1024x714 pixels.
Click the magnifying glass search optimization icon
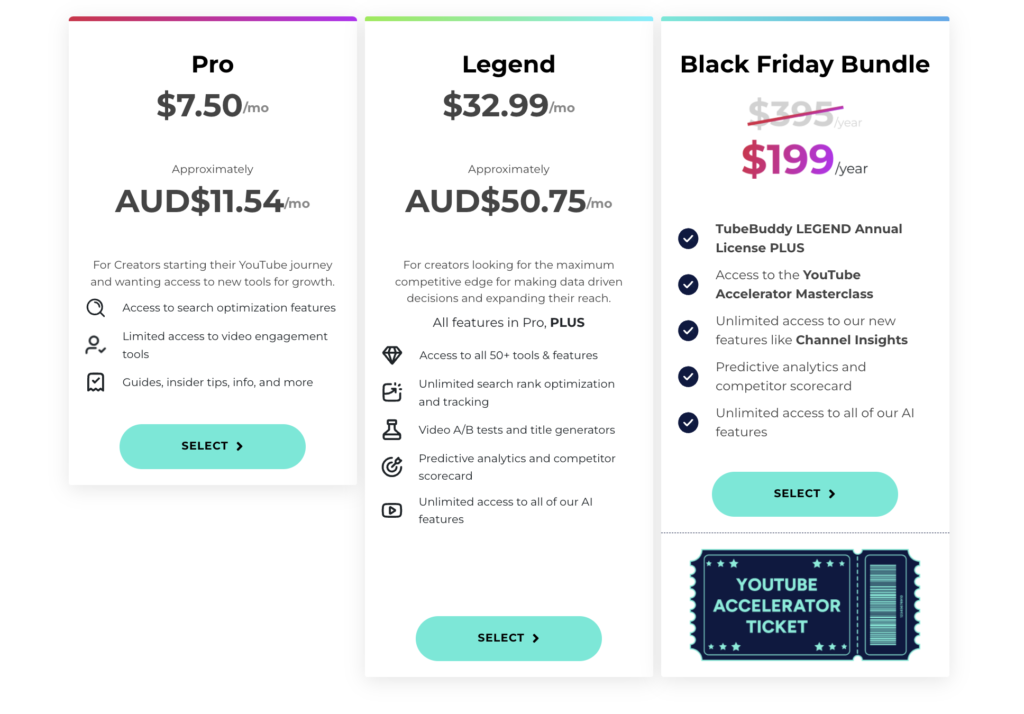click(97, 308)
